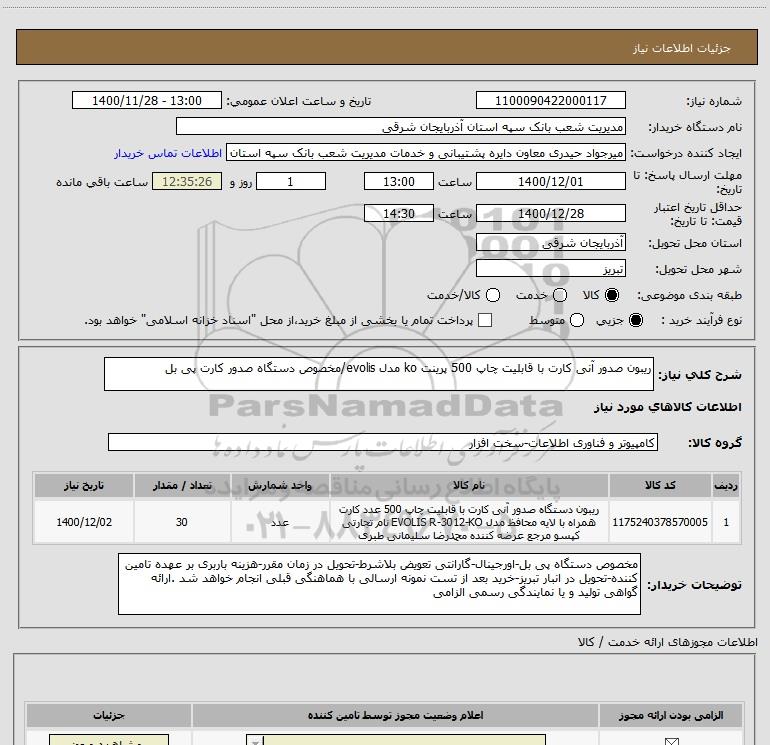
Task: Click the remaining days field showing 1
Action: point(291,181)
